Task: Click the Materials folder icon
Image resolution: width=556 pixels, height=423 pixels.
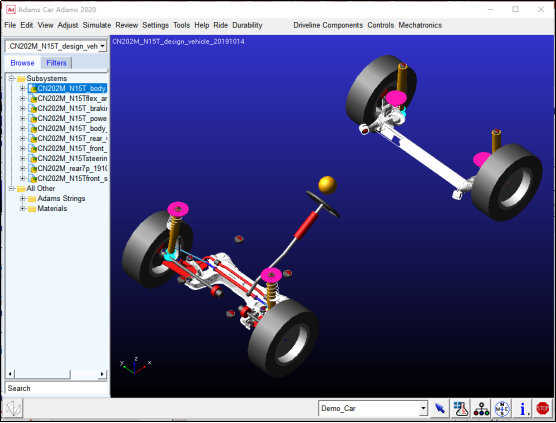Action: [x=32, y=208]
